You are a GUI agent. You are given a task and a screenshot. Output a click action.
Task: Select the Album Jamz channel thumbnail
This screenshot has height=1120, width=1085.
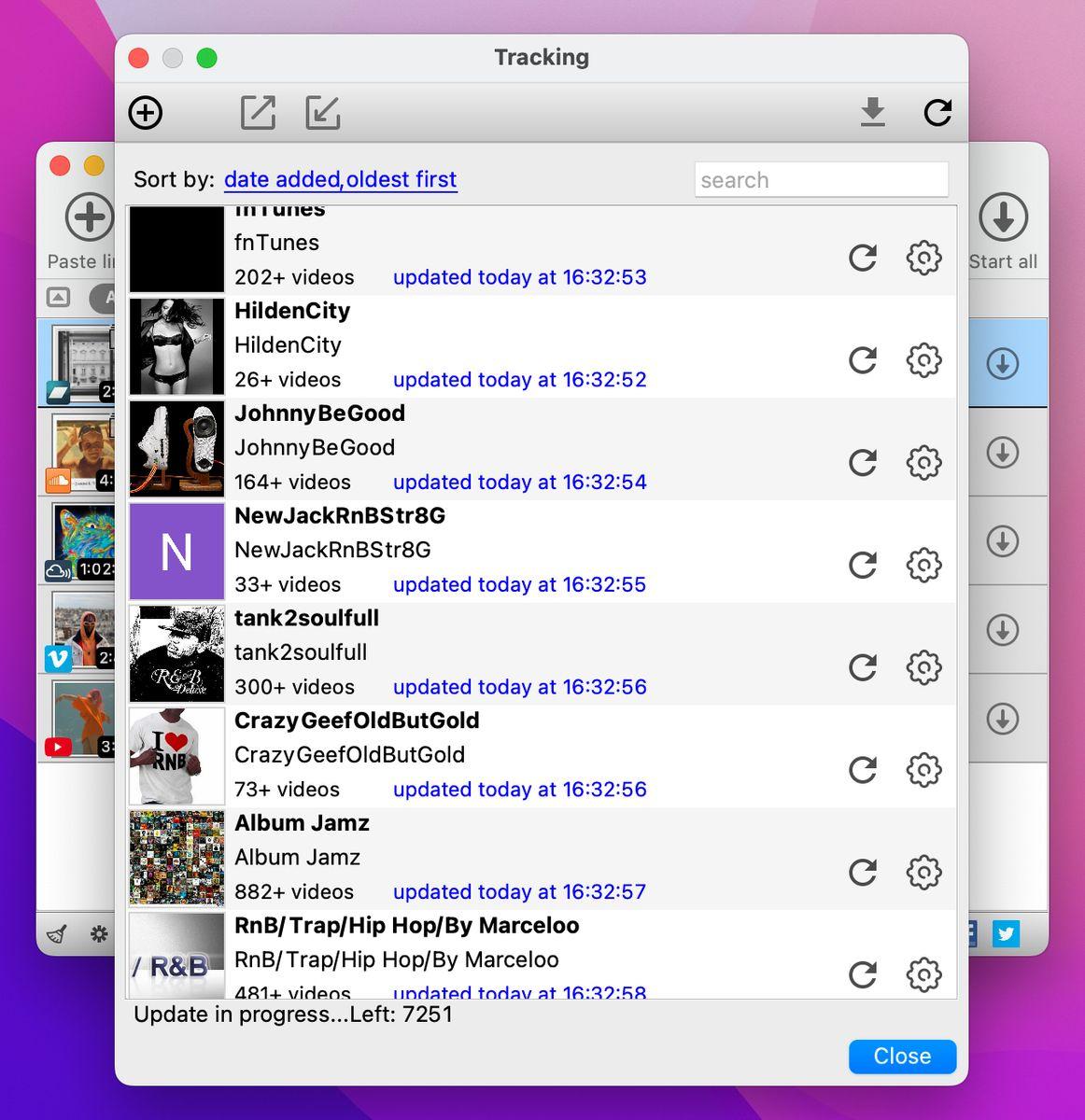(x=176, y=859)
